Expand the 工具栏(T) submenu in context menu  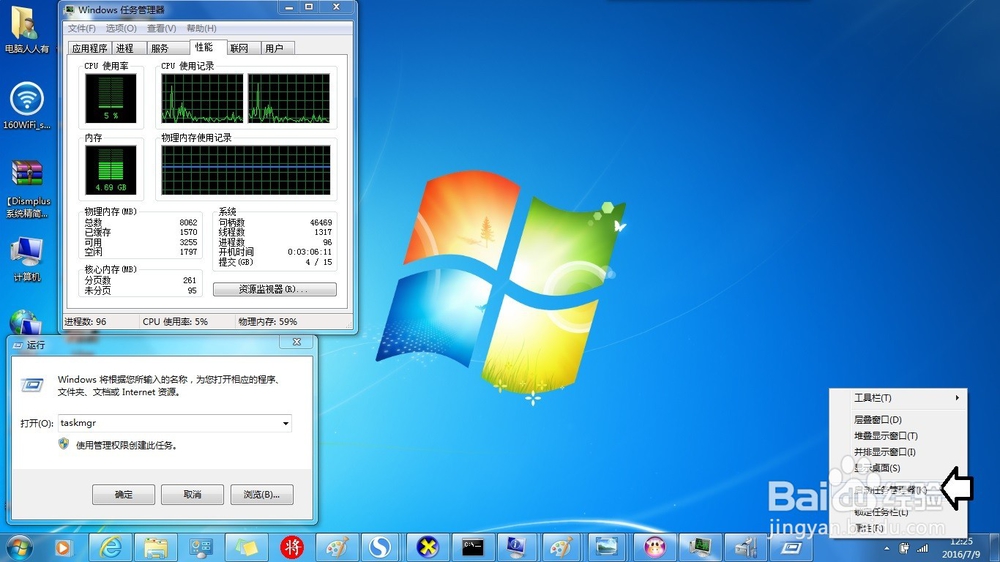point(898,398)
